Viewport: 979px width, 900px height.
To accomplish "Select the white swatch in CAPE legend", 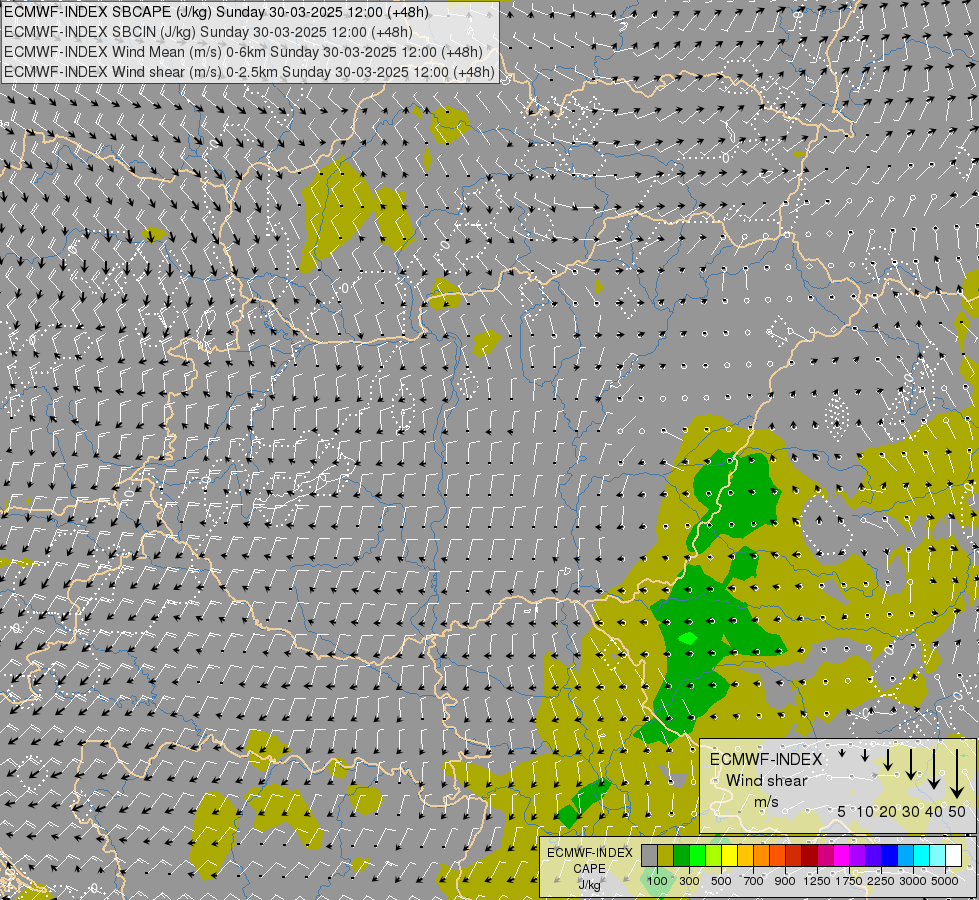I will tap(953, 856).
